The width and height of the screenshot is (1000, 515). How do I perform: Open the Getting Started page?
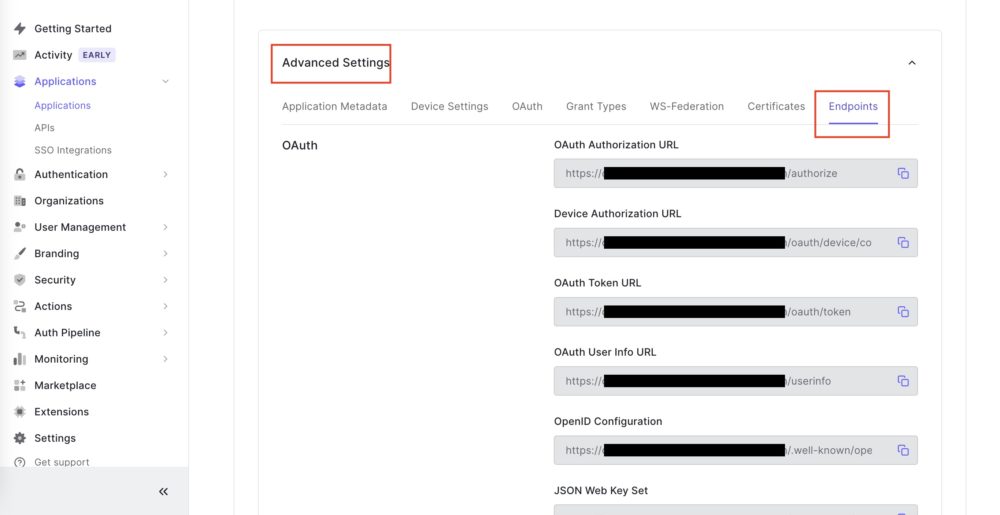click(73, 29)
